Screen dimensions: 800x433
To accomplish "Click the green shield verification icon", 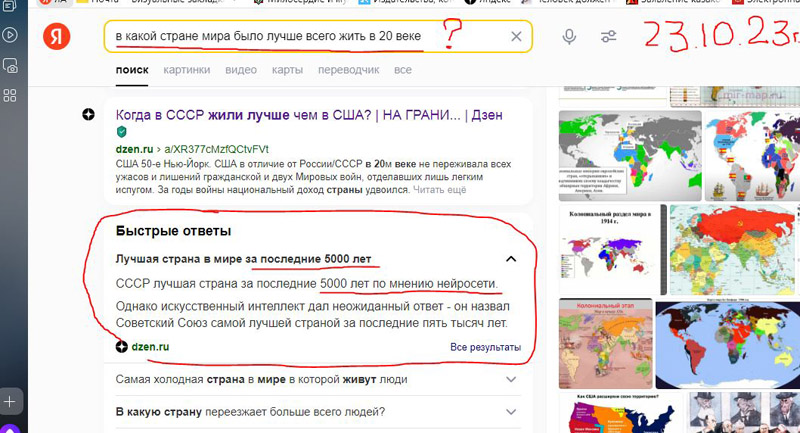I will click(122, 132).
